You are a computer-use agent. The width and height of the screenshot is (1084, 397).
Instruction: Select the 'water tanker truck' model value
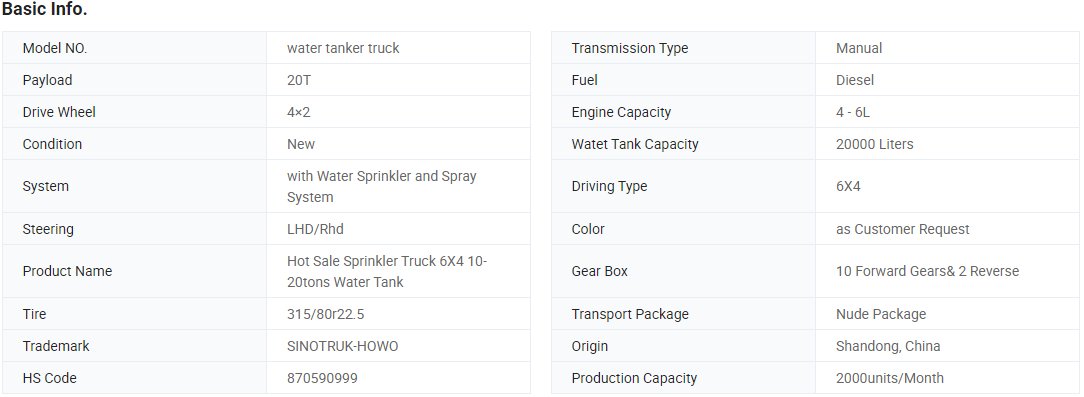343,48
